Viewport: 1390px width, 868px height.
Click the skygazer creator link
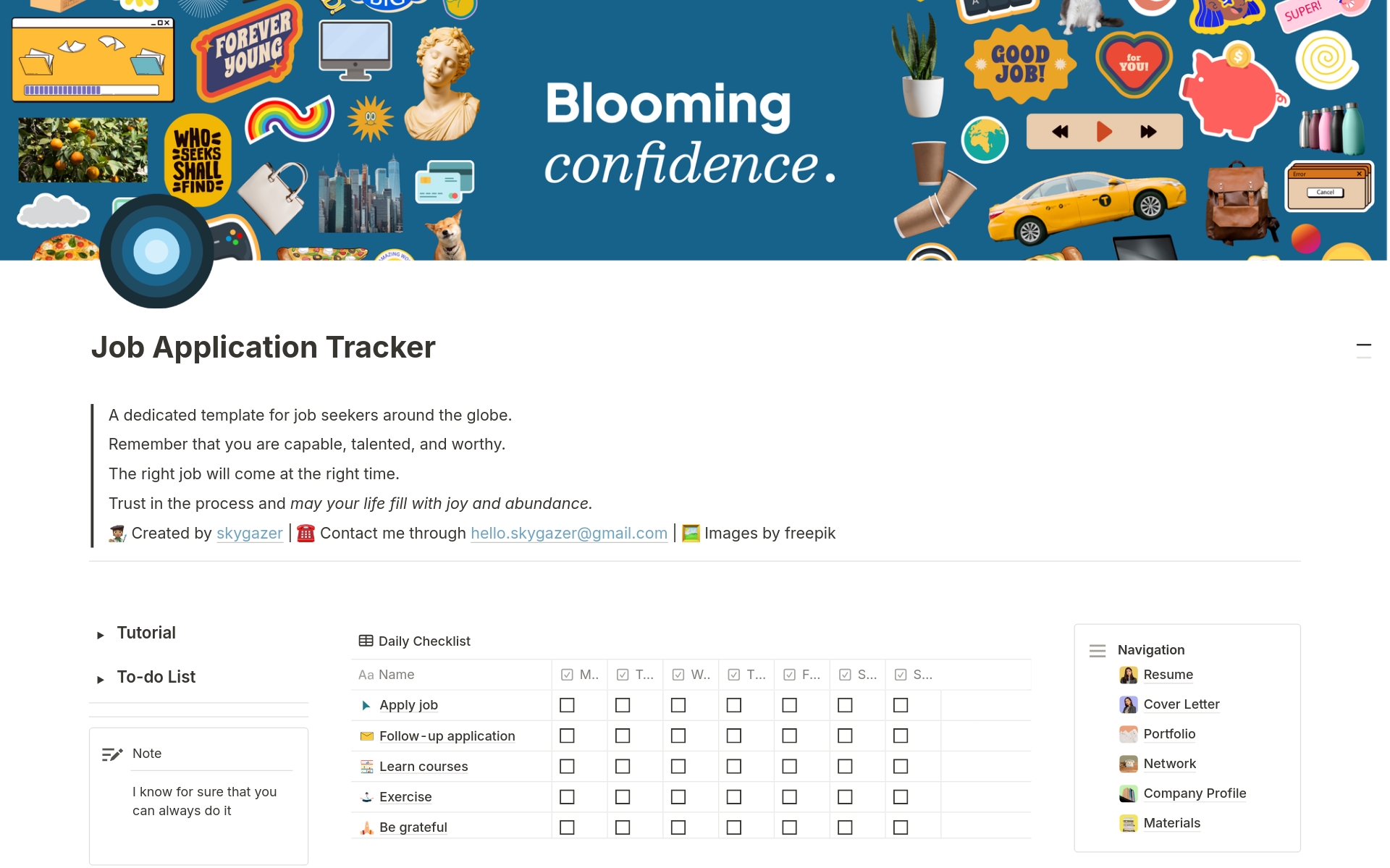249,533
